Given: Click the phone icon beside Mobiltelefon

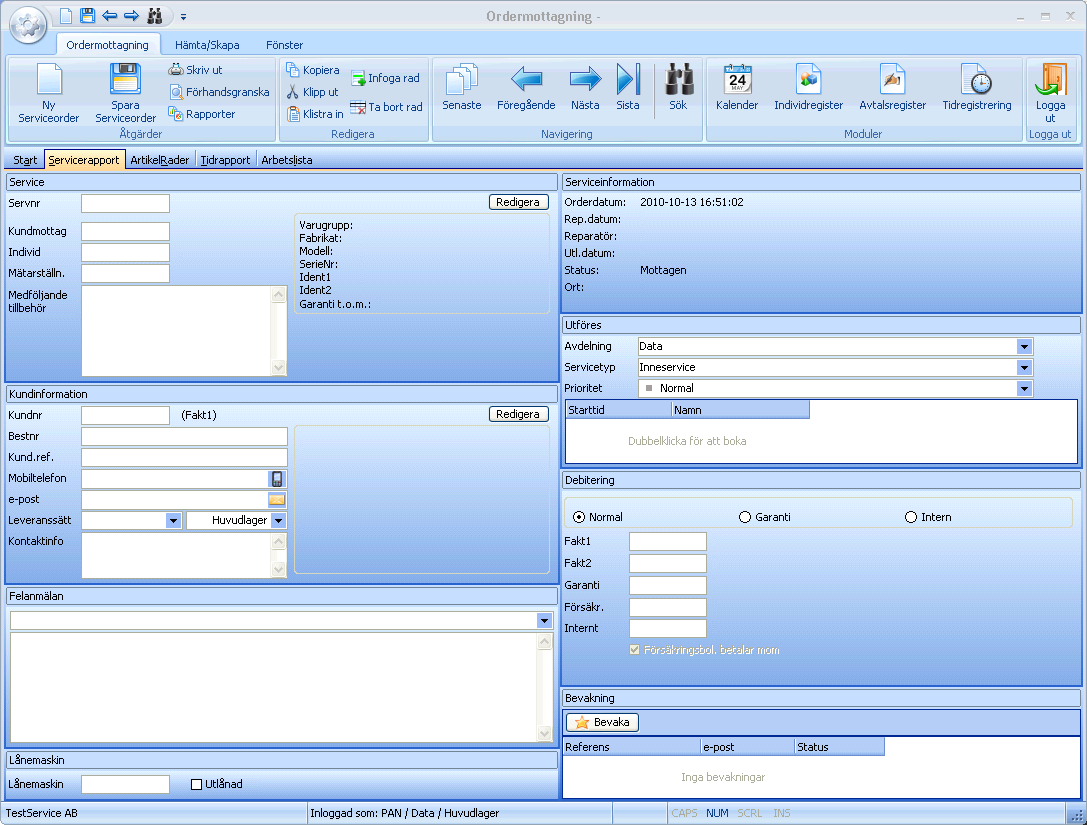Looking at the screenshot, I should pyautogui.click(x=277, y=478).
